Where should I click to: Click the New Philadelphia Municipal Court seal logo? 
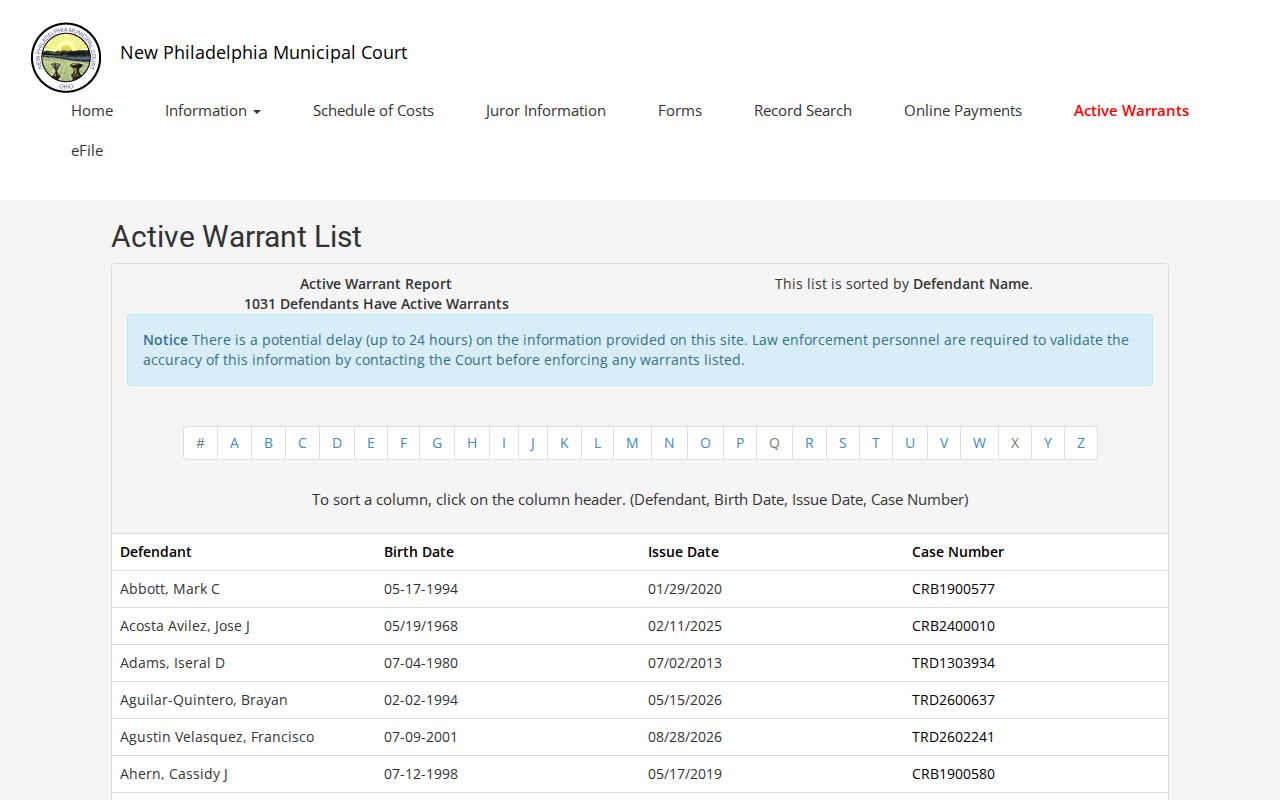(66, 57)
